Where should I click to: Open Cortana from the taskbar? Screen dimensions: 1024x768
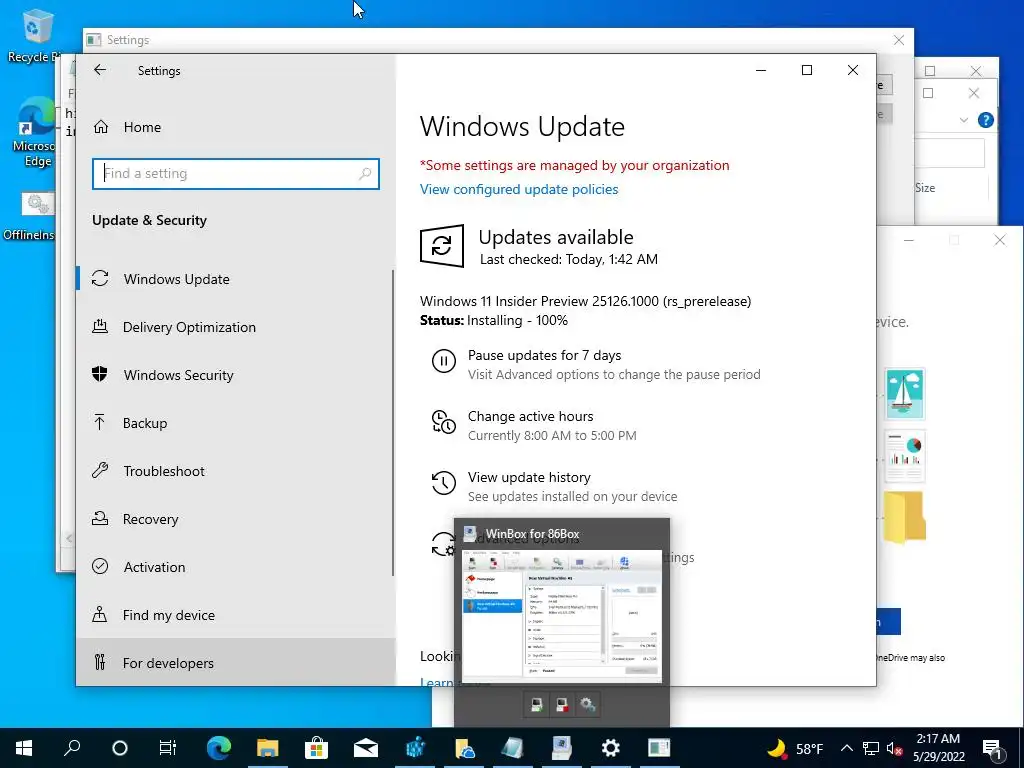click(120, 748)
